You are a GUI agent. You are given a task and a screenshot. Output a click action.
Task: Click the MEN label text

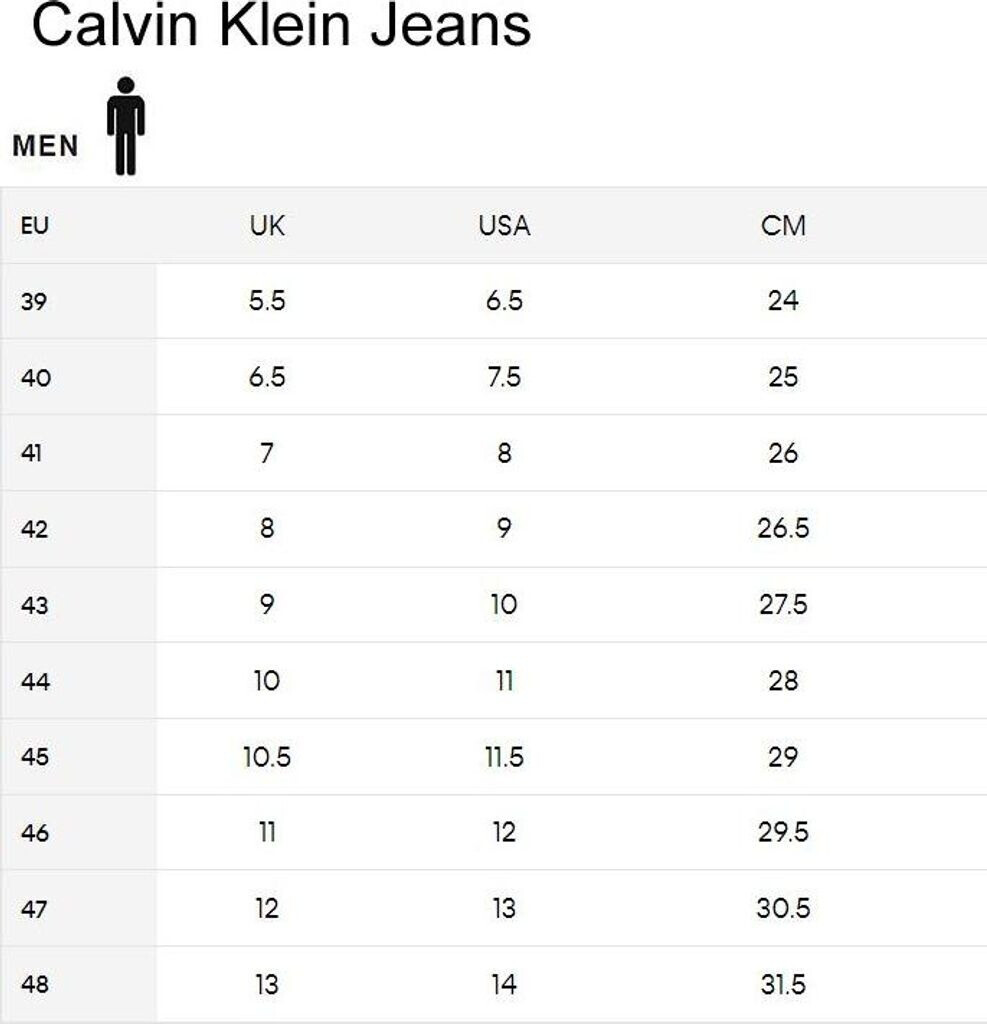(x=45, y=146)
